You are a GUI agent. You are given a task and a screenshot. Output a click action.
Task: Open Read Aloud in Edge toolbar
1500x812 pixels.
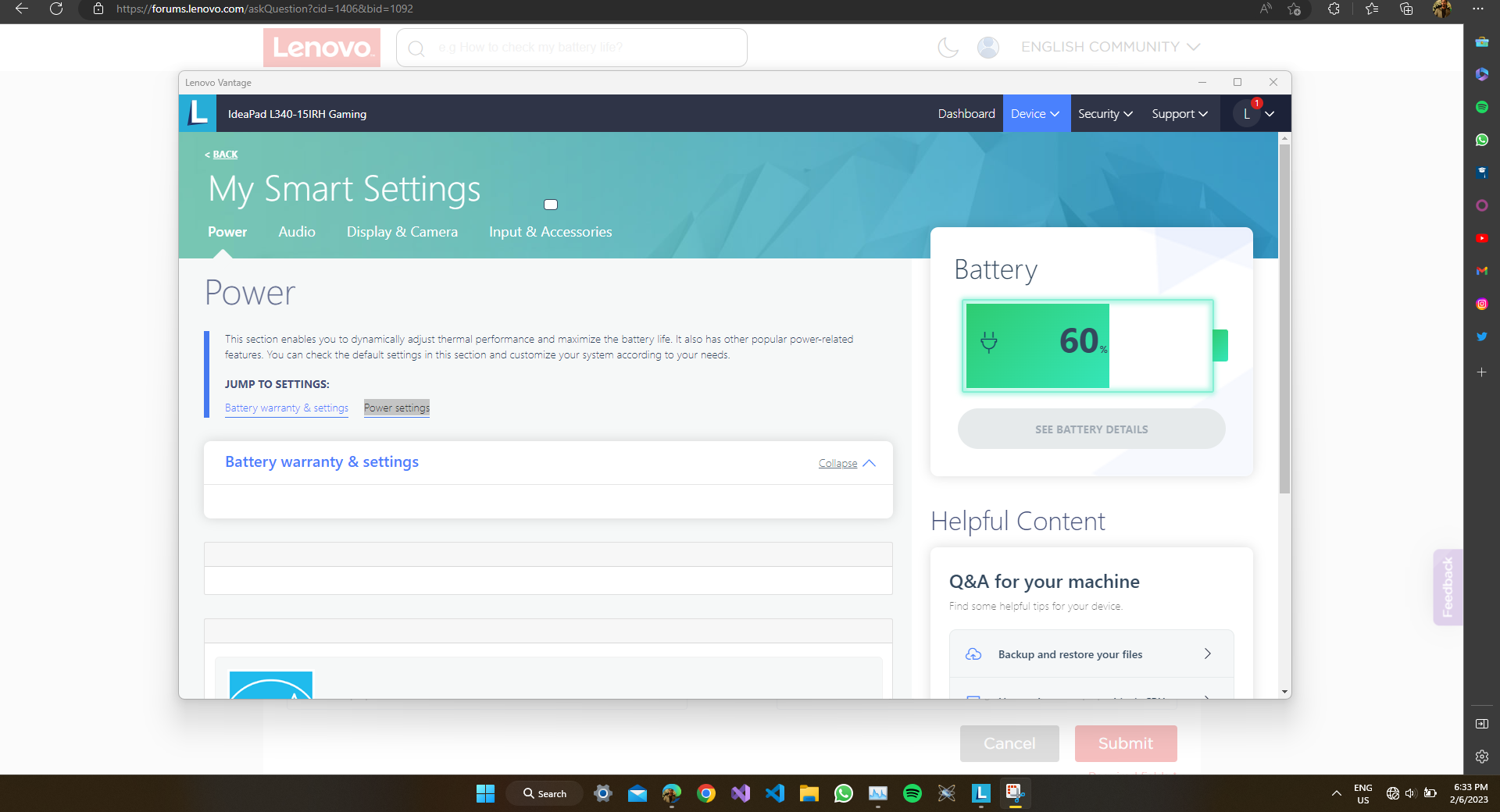[x=1265, y=9]
